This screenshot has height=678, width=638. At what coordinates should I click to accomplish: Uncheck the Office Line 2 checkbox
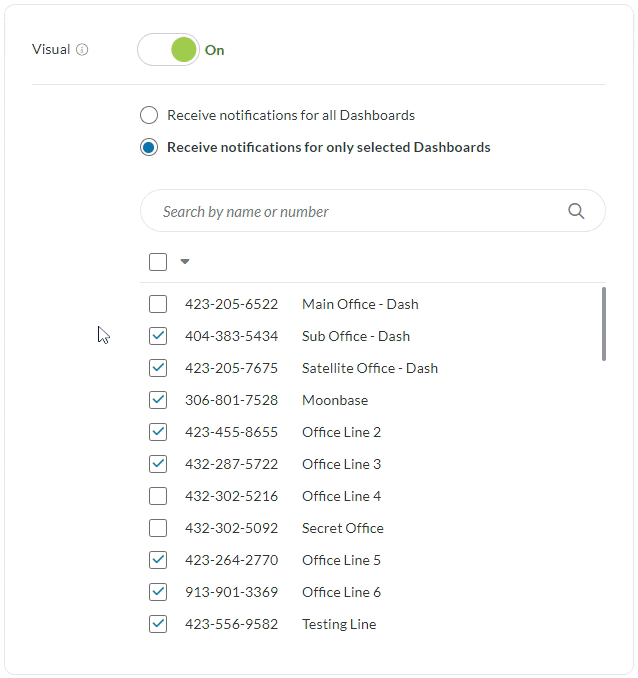click(158, 432)
